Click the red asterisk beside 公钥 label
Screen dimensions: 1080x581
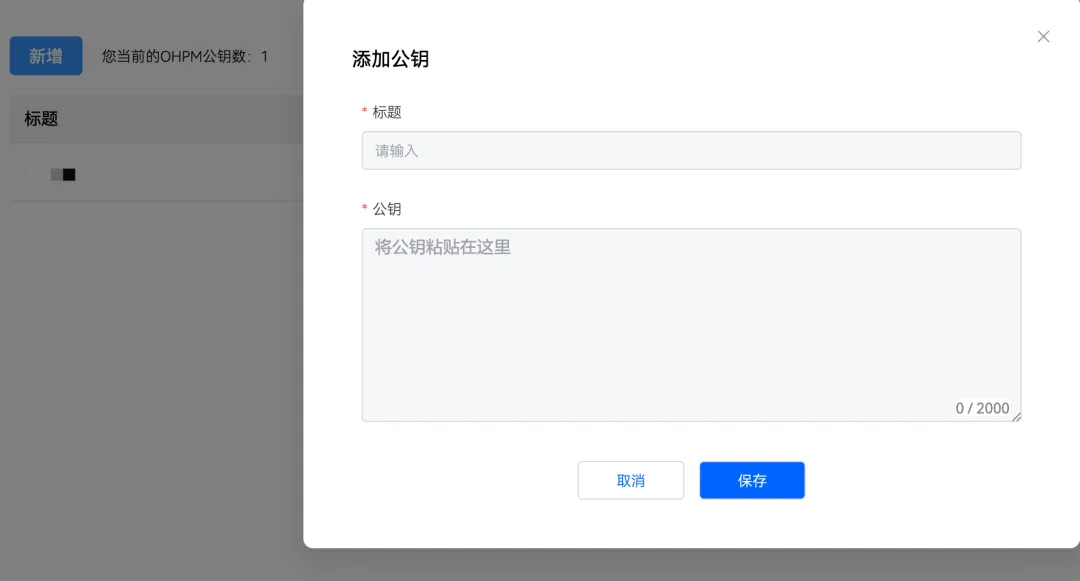364,208
